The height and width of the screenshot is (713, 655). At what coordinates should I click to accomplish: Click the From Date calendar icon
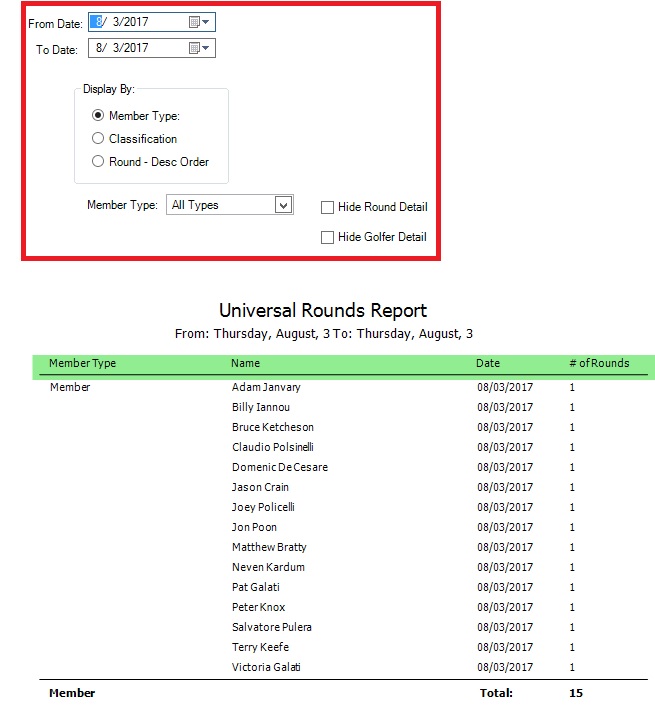click(x=192, y=21)
